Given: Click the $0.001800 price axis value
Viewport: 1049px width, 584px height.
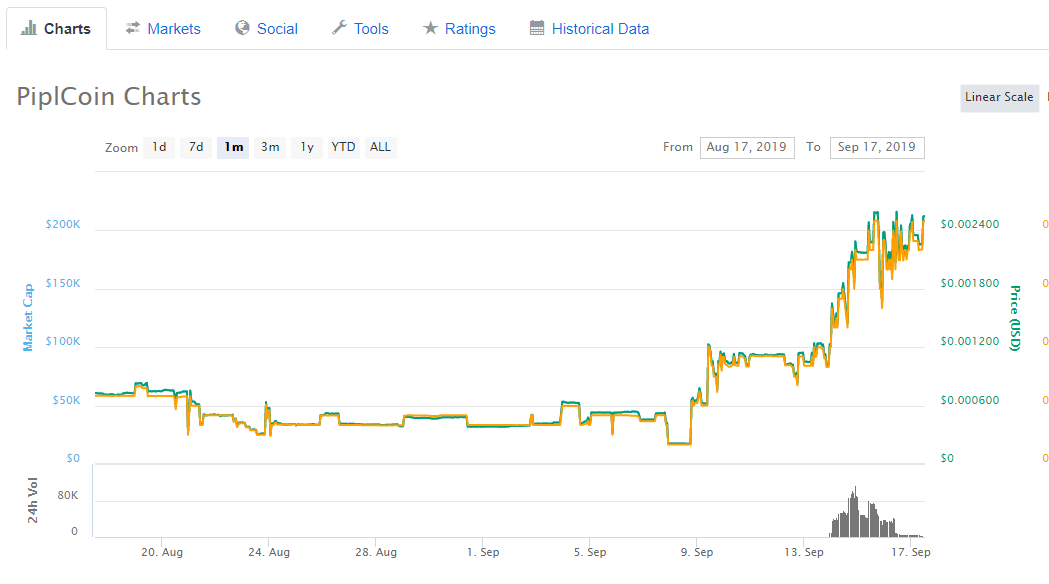Looking at the screenshot, I should coord(969,283).
